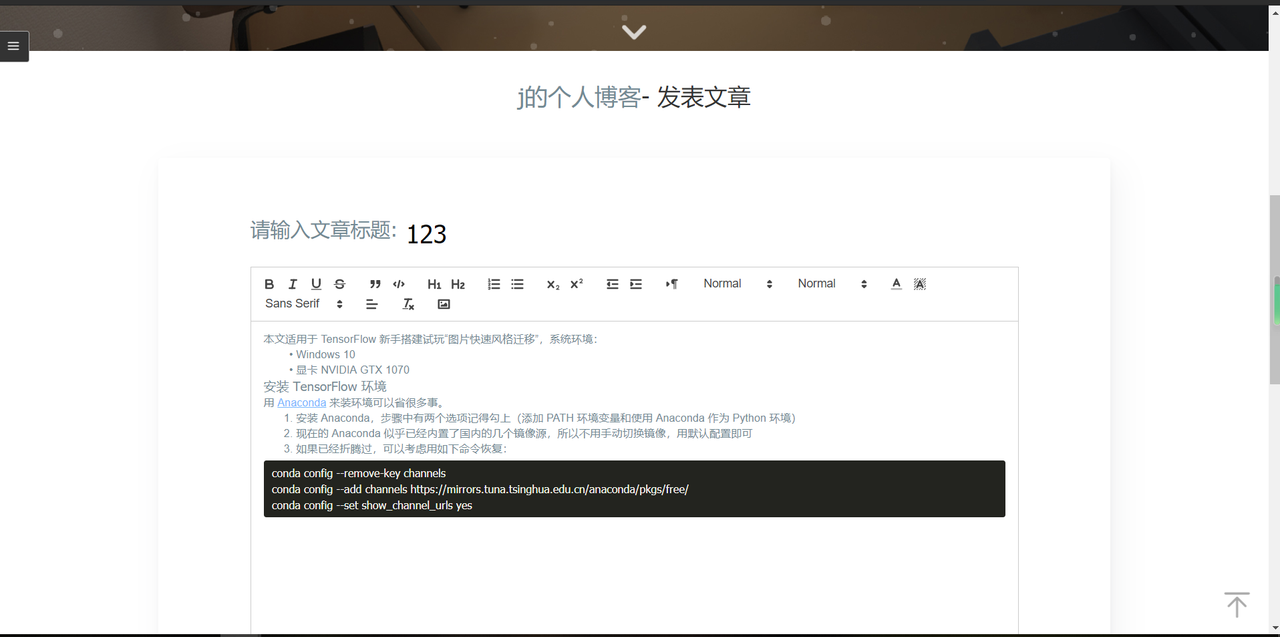Apply superscript to selected text

[x=575, y=283]
